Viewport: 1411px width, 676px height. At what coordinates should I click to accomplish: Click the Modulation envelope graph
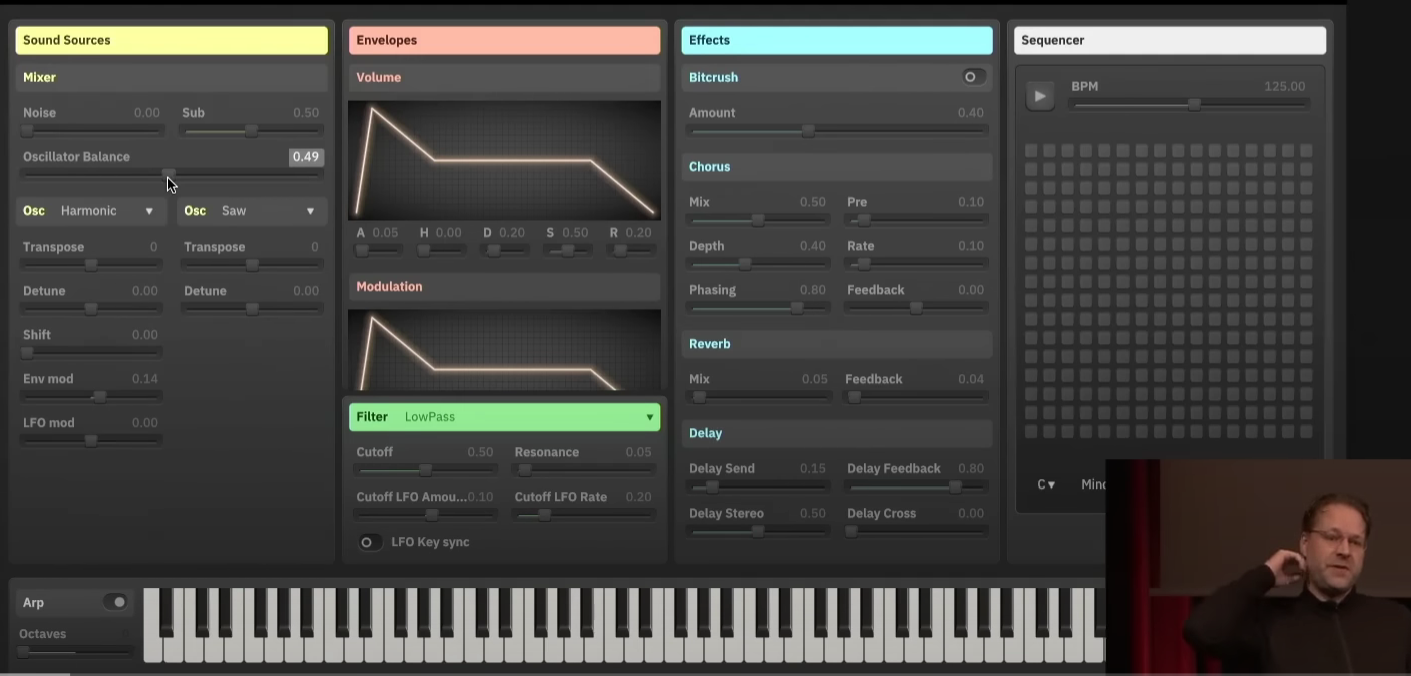[x=504, y=350]
